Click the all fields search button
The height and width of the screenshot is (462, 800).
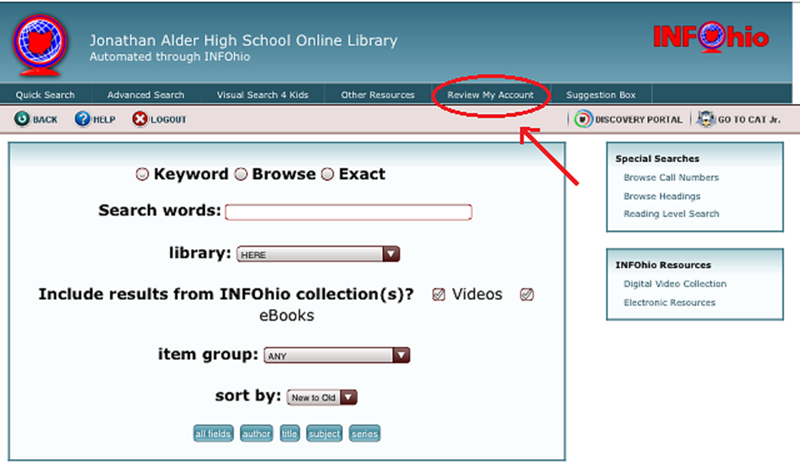[x=213, y=433]
